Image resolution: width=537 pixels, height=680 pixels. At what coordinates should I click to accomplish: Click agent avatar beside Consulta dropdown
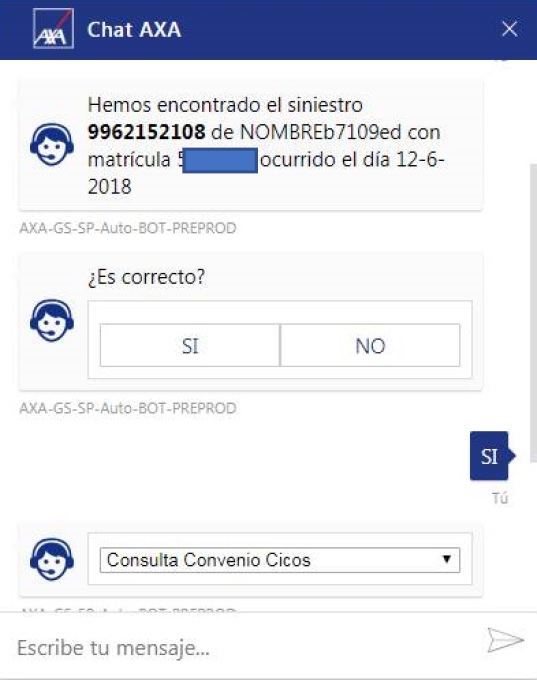point(52,559)
